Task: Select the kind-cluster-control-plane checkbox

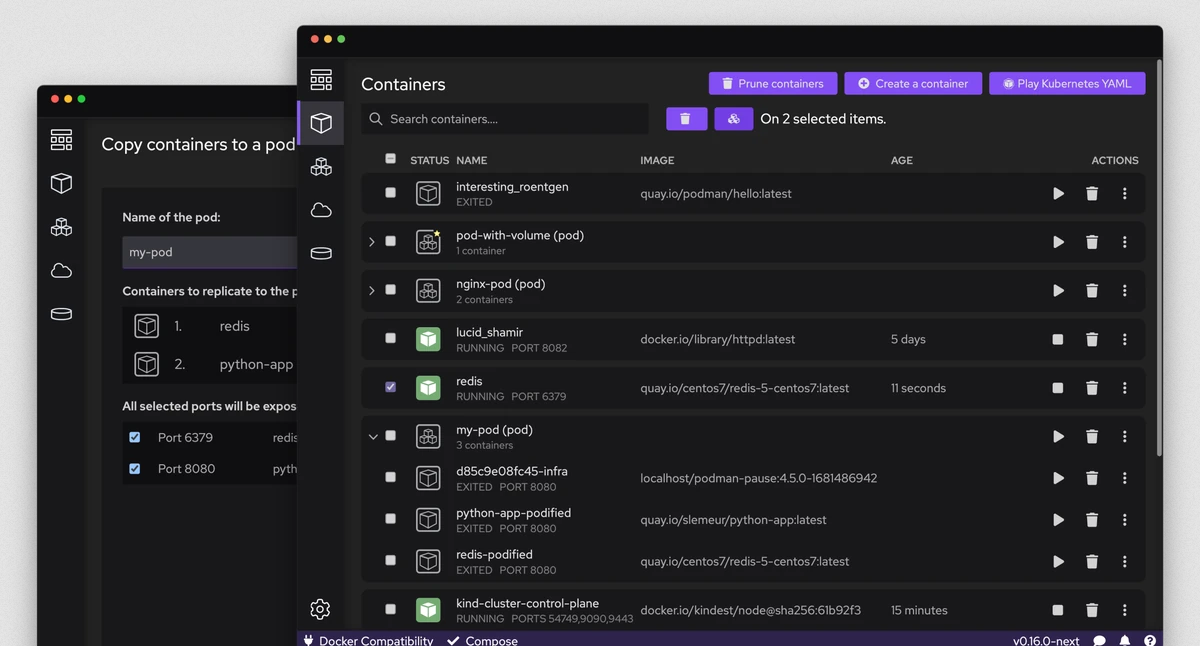Action: pyautogui.click(x=390, y=609)
